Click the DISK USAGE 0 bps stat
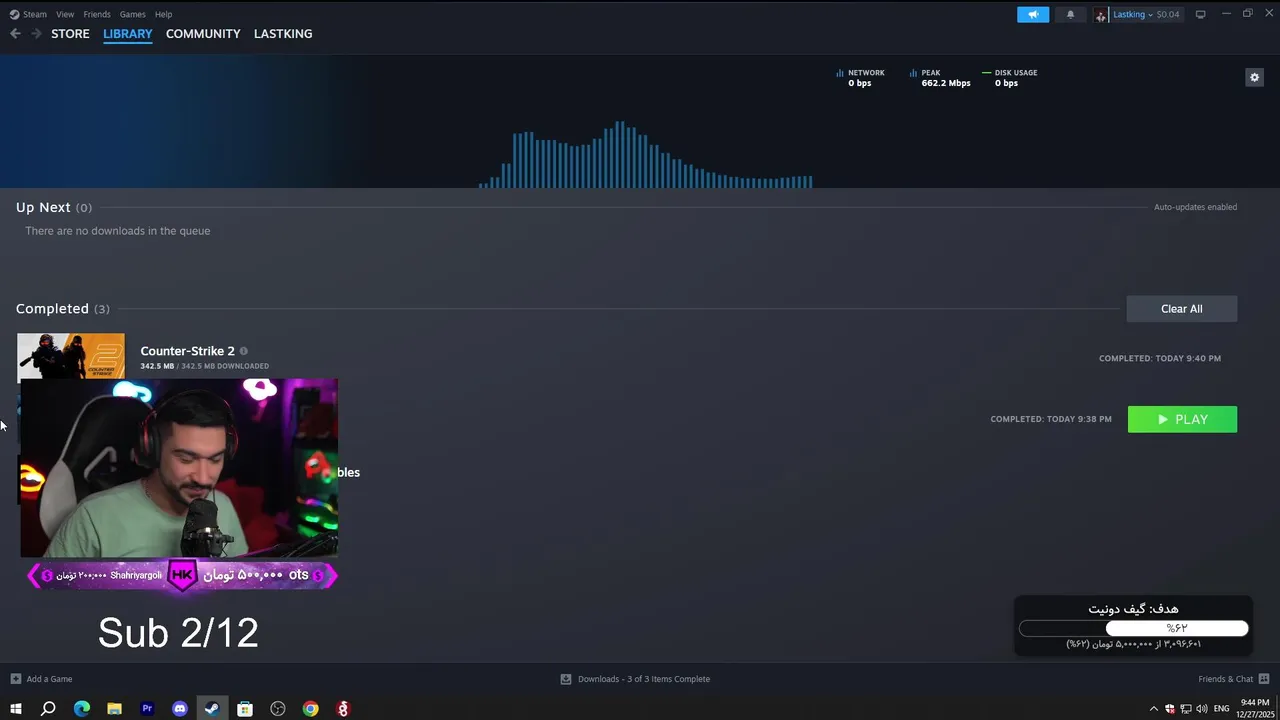 (x=1010, y=78)
